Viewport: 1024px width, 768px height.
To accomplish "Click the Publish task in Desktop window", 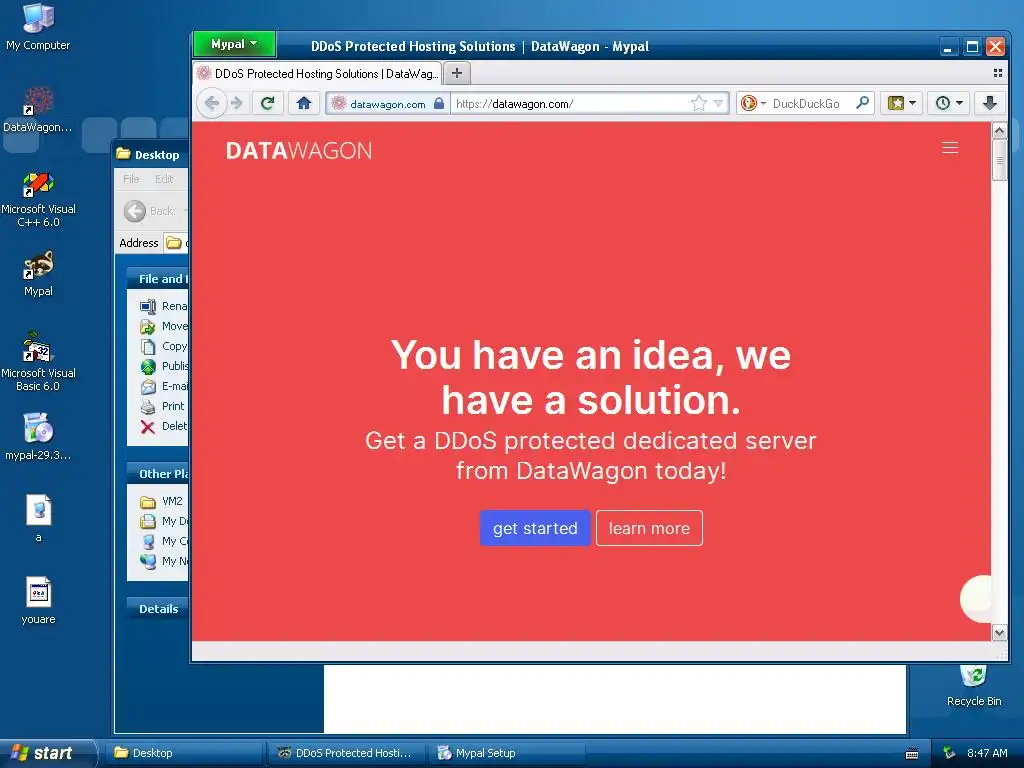I will tap(163, 366).
